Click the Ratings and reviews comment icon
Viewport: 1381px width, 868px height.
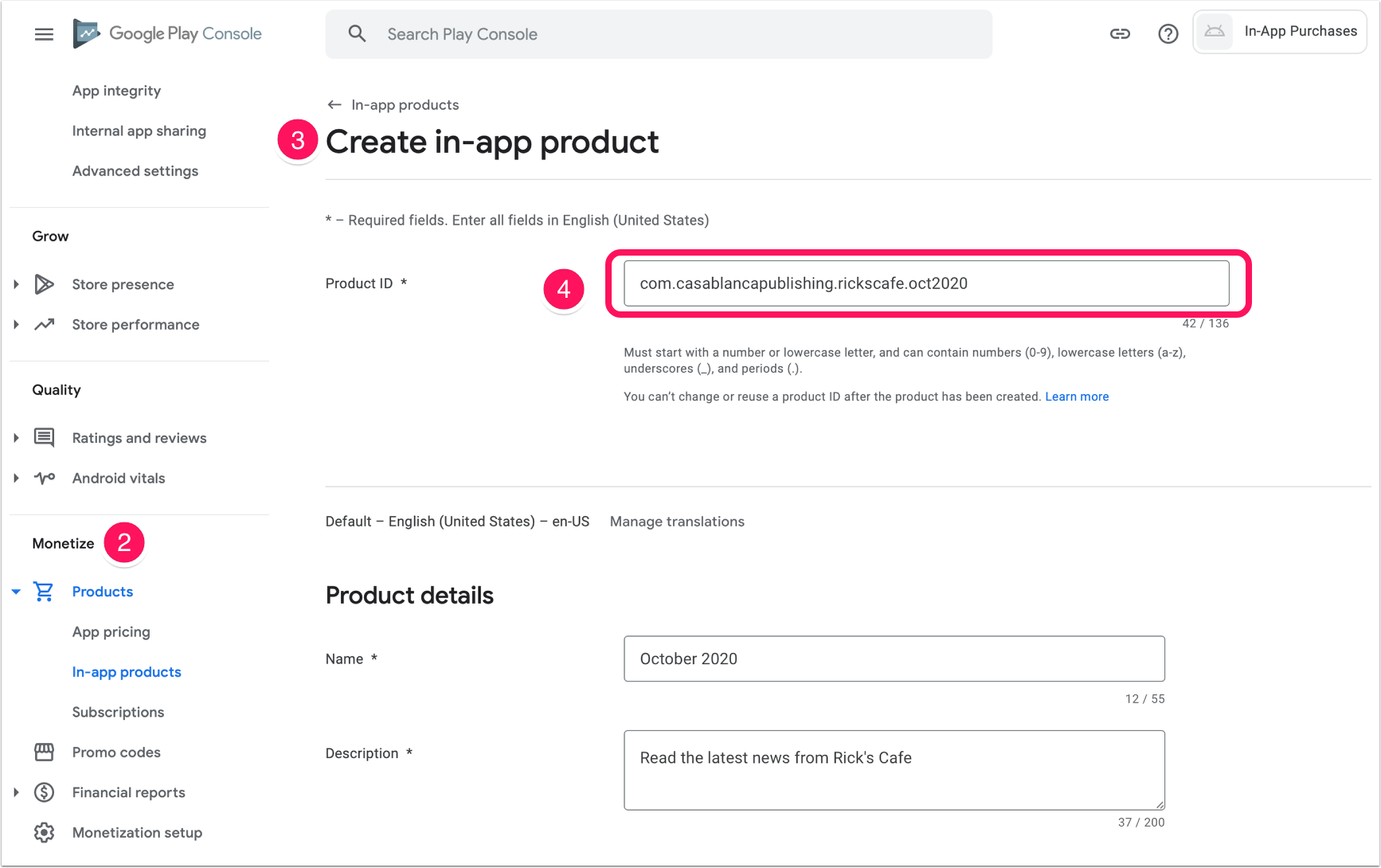45,437
